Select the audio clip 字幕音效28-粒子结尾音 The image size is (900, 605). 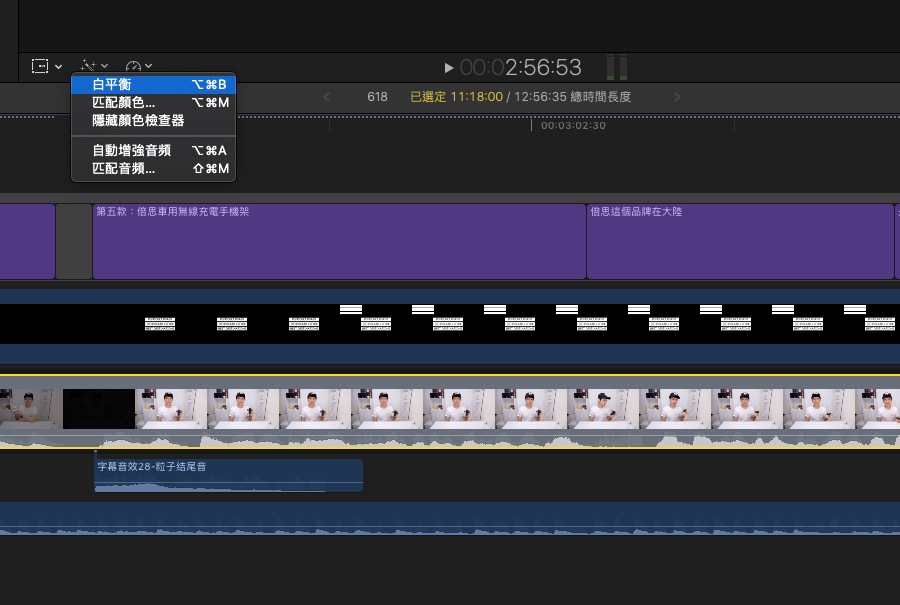tap(228, 474)
